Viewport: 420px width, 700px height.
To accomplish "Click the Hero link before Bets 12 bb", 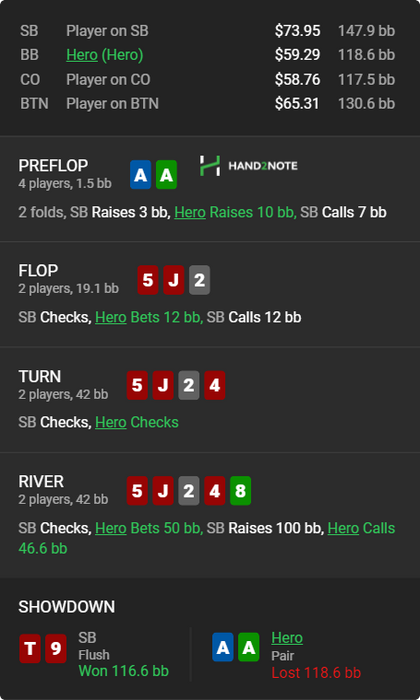I will [x=111, y=317].
